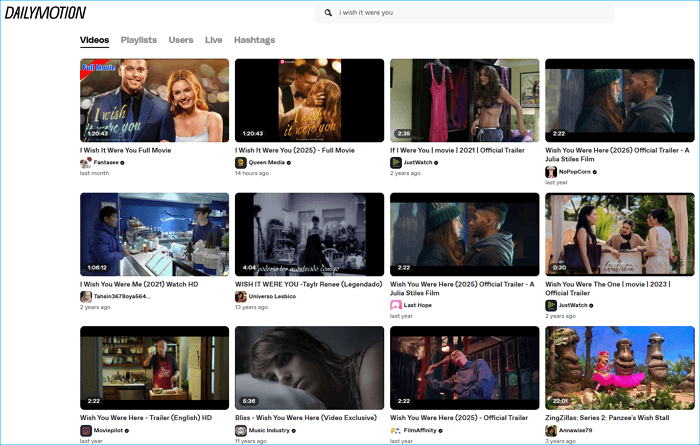Click the "14 hours ago" upload time
Viewport: 700px width, 445px height.
pyautogui.click(x=252, y=173)
